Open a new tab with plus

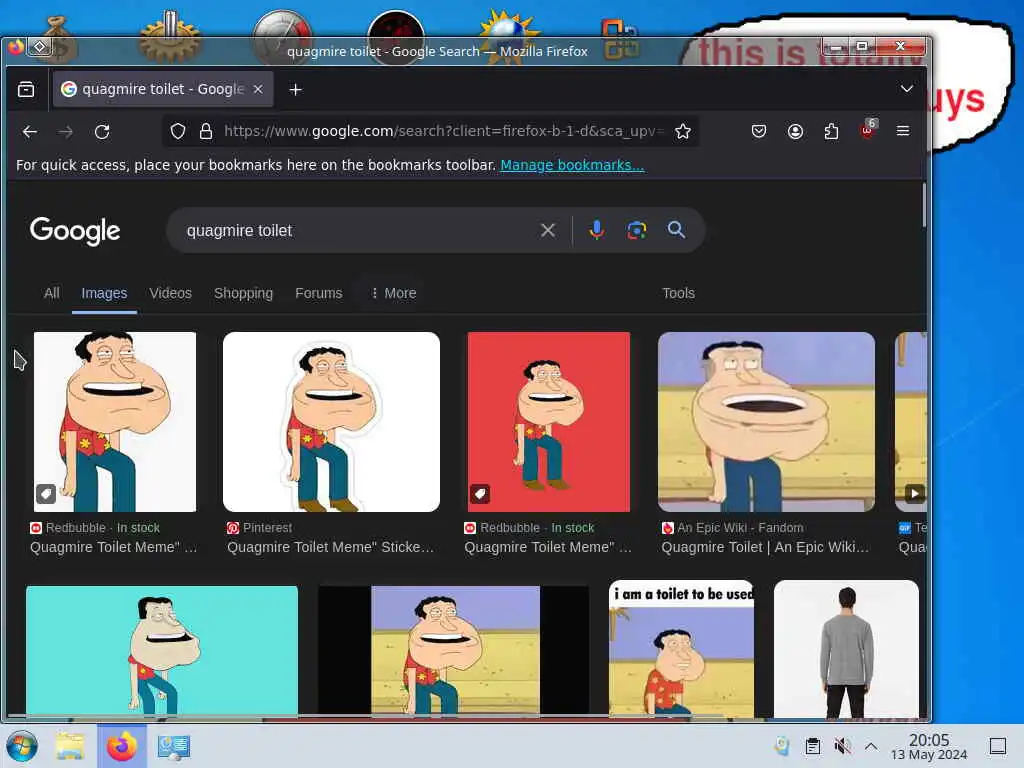point(295,89)
